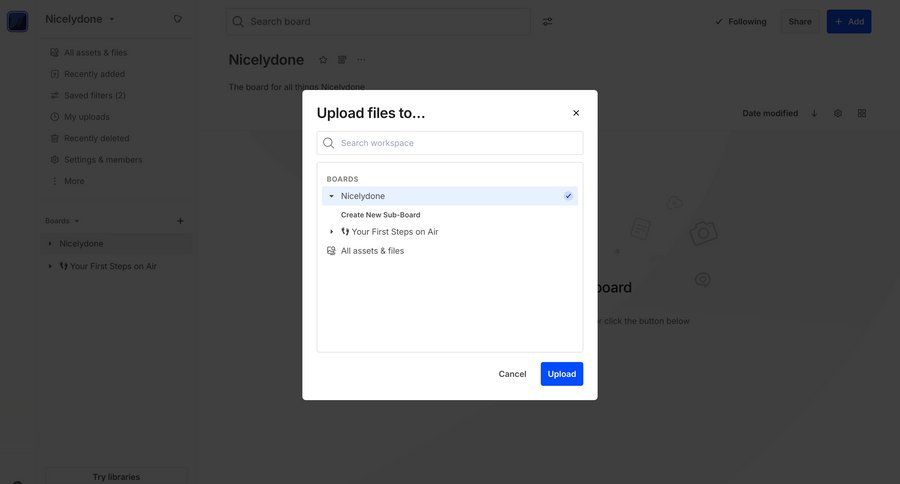
Task: Click the Share button
Action: [800, 22]
